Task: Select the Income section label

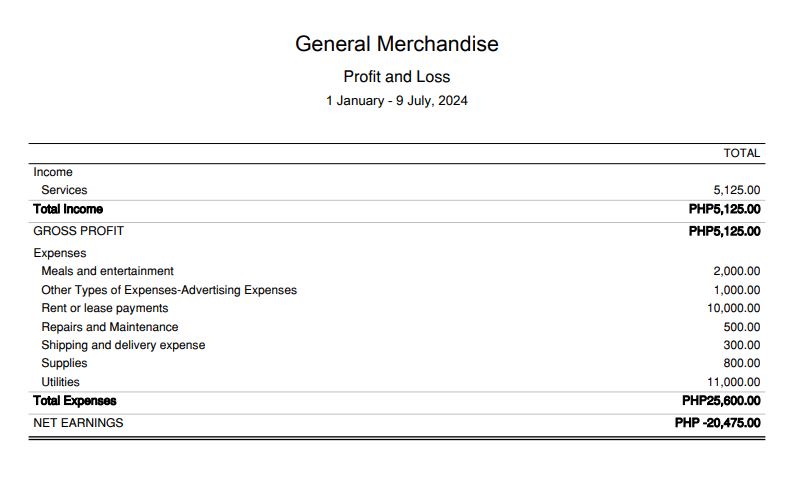Action: coord(53,172)
